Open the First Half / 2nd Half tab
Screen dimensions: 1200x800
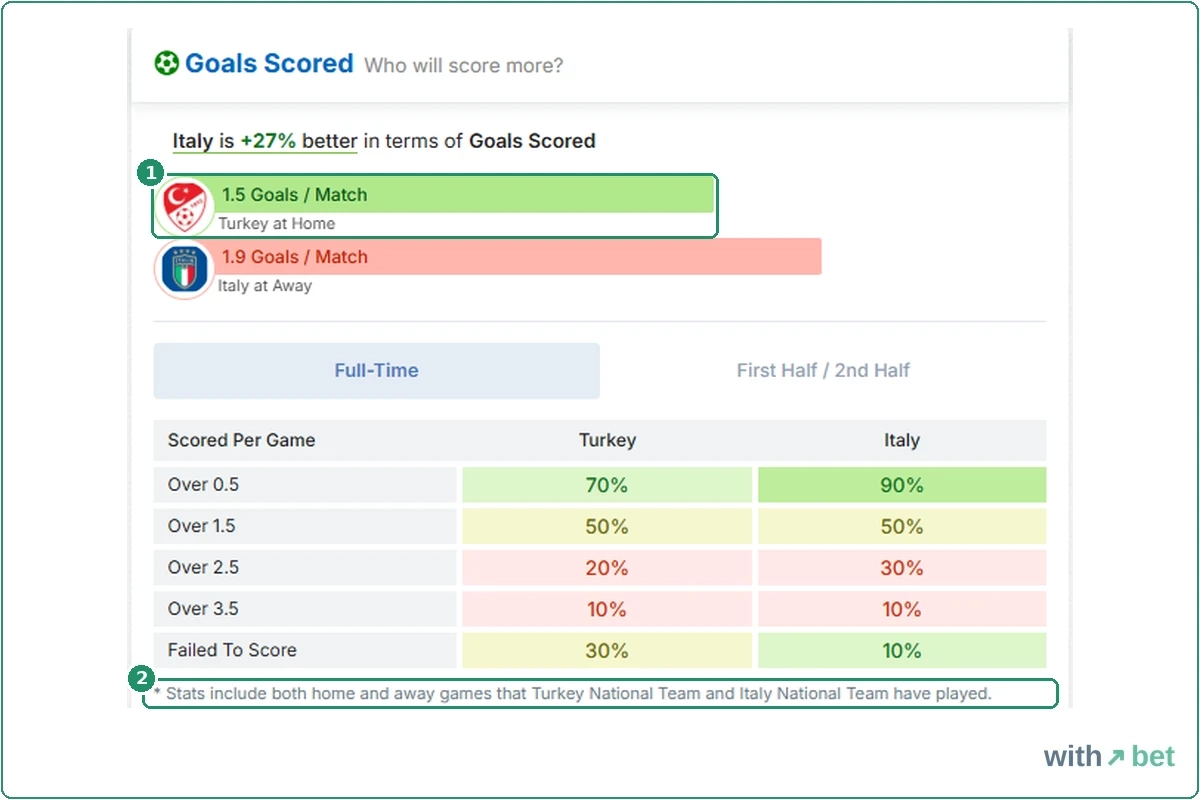tap(823, 371)
